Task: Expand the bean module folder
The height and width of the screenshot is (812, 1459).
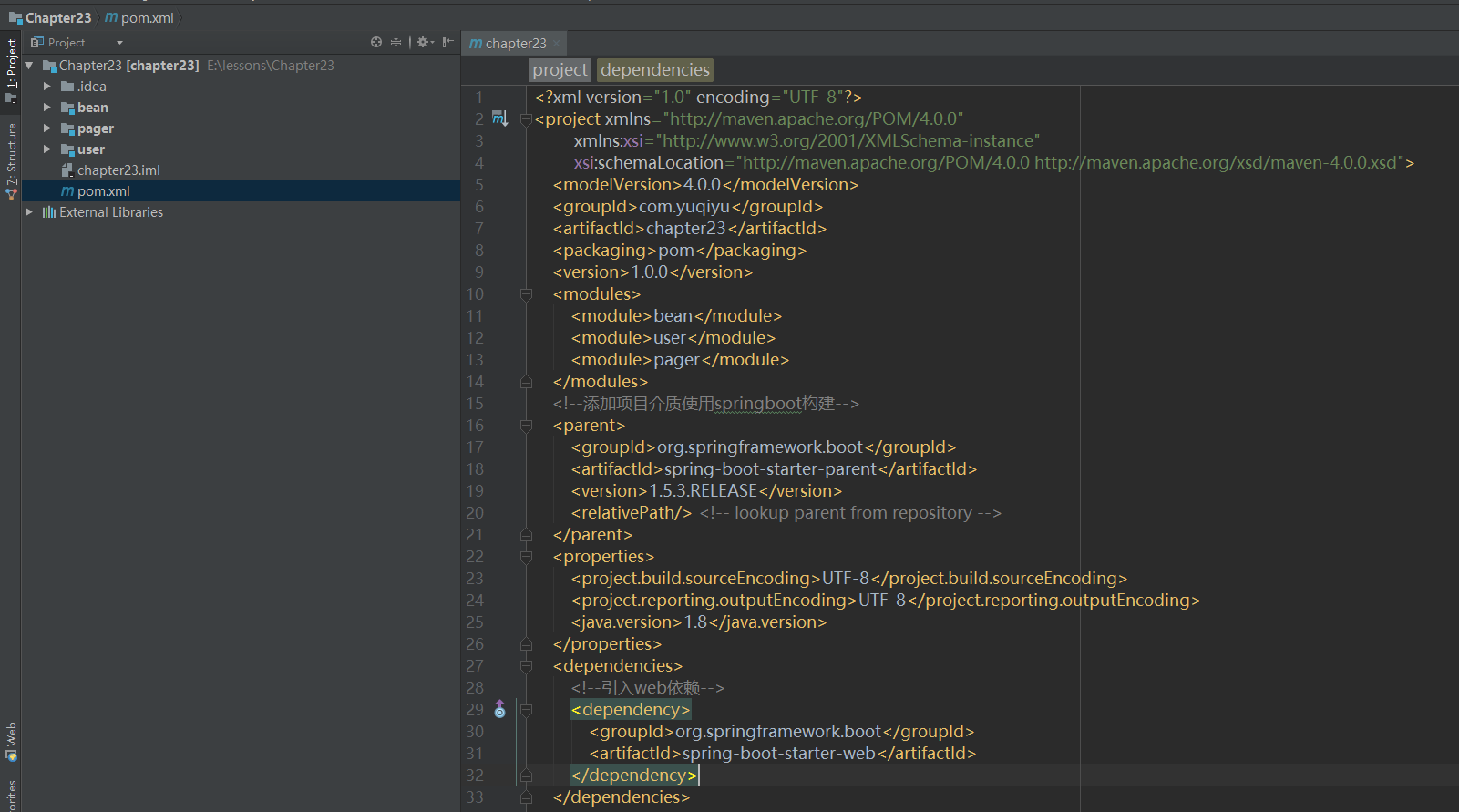Action: (x=47, y=108)
